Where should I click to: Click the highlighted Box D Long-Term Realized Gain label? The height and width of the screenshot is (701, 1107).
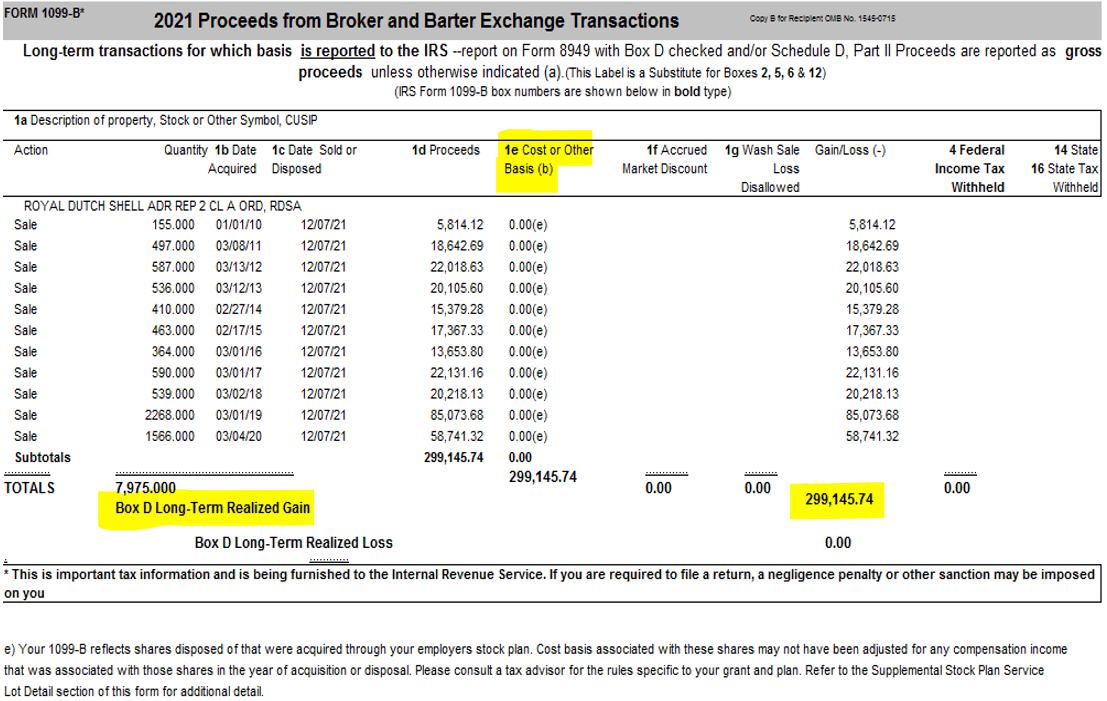point(212,507)
